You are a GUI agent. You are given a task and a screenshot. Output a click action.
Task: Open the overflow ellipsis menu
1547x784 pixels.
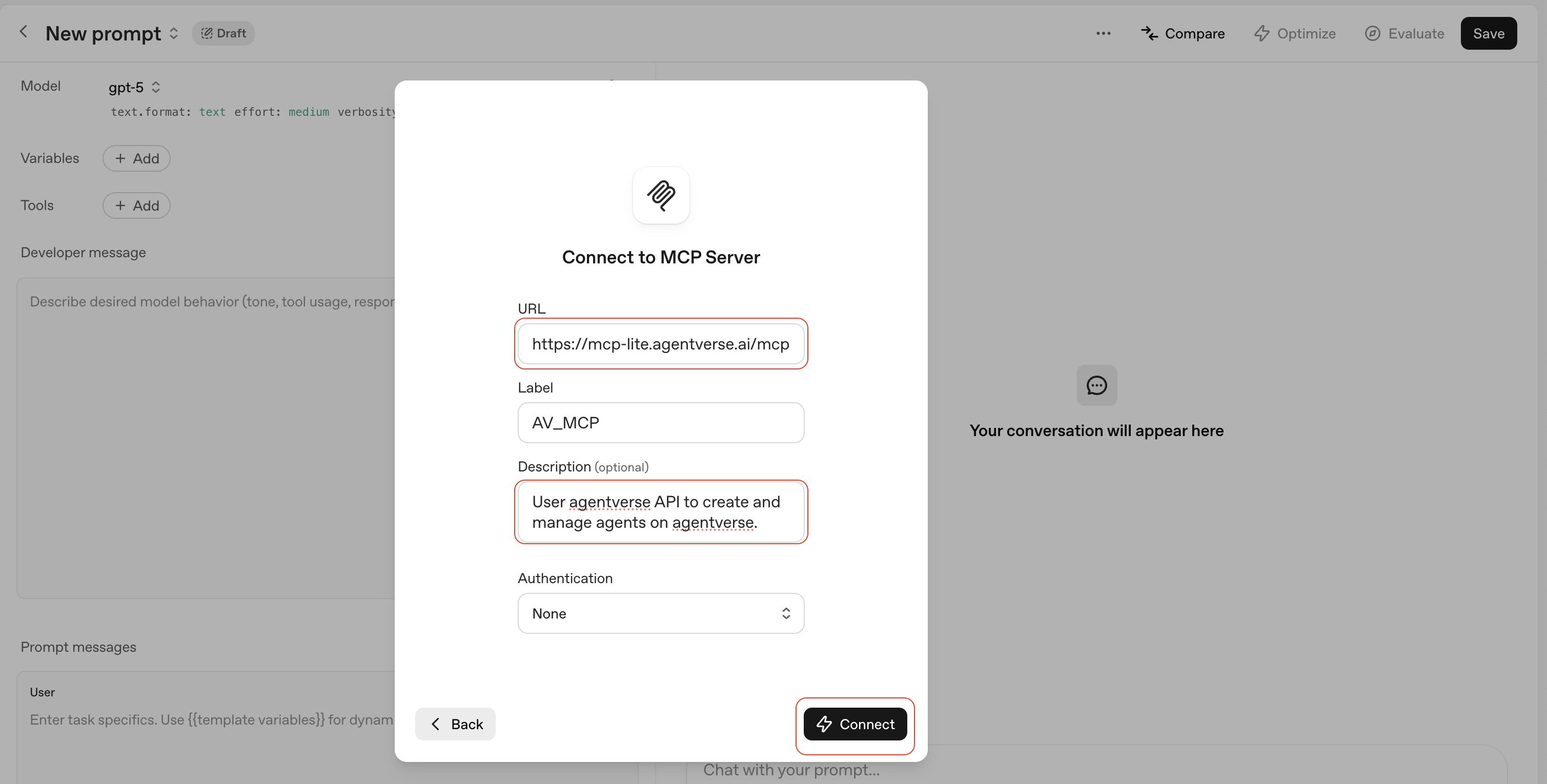pyautogui.click(x=1103, y=34)
